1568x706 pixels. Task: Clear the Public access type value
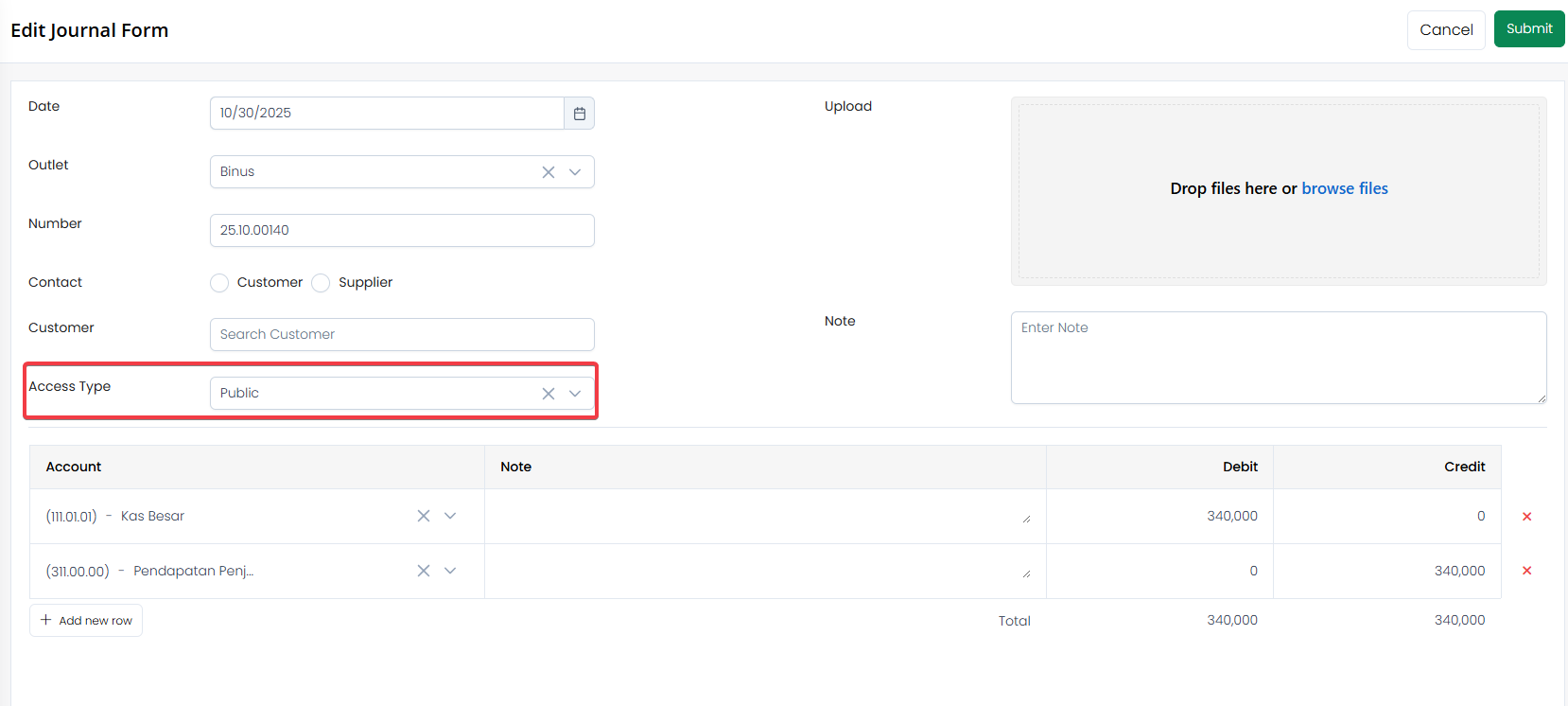point(549,394)
